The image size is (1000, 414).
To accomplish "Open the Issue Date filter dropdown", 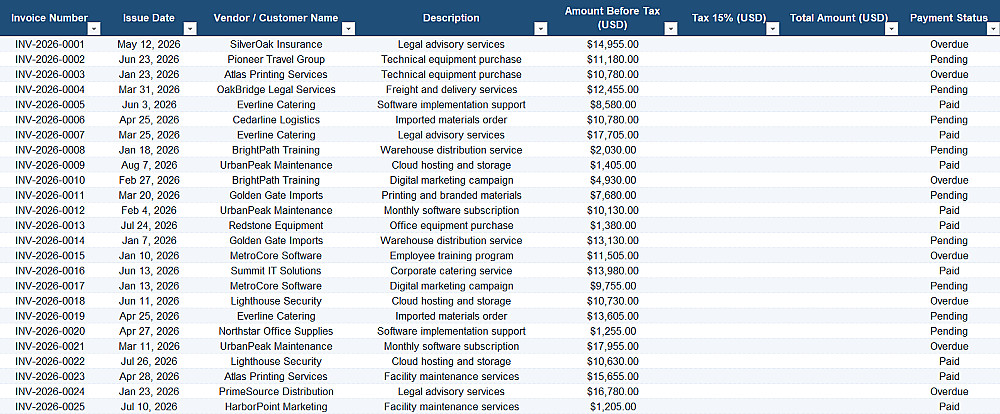I will [190, 29].
